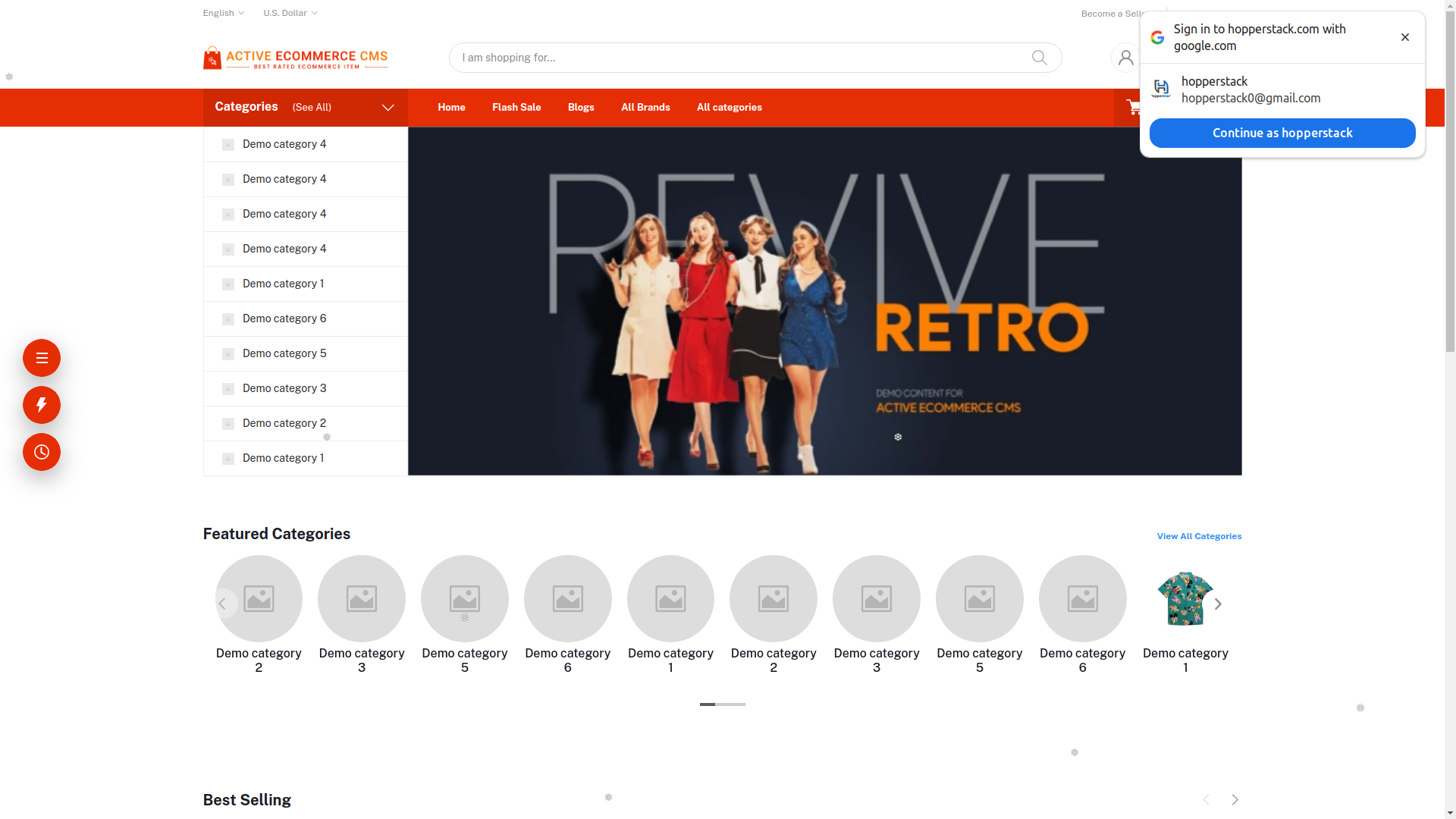Dismiss the Google sign-in popup
The image size is (1456, 819).
click(1404, 37)
